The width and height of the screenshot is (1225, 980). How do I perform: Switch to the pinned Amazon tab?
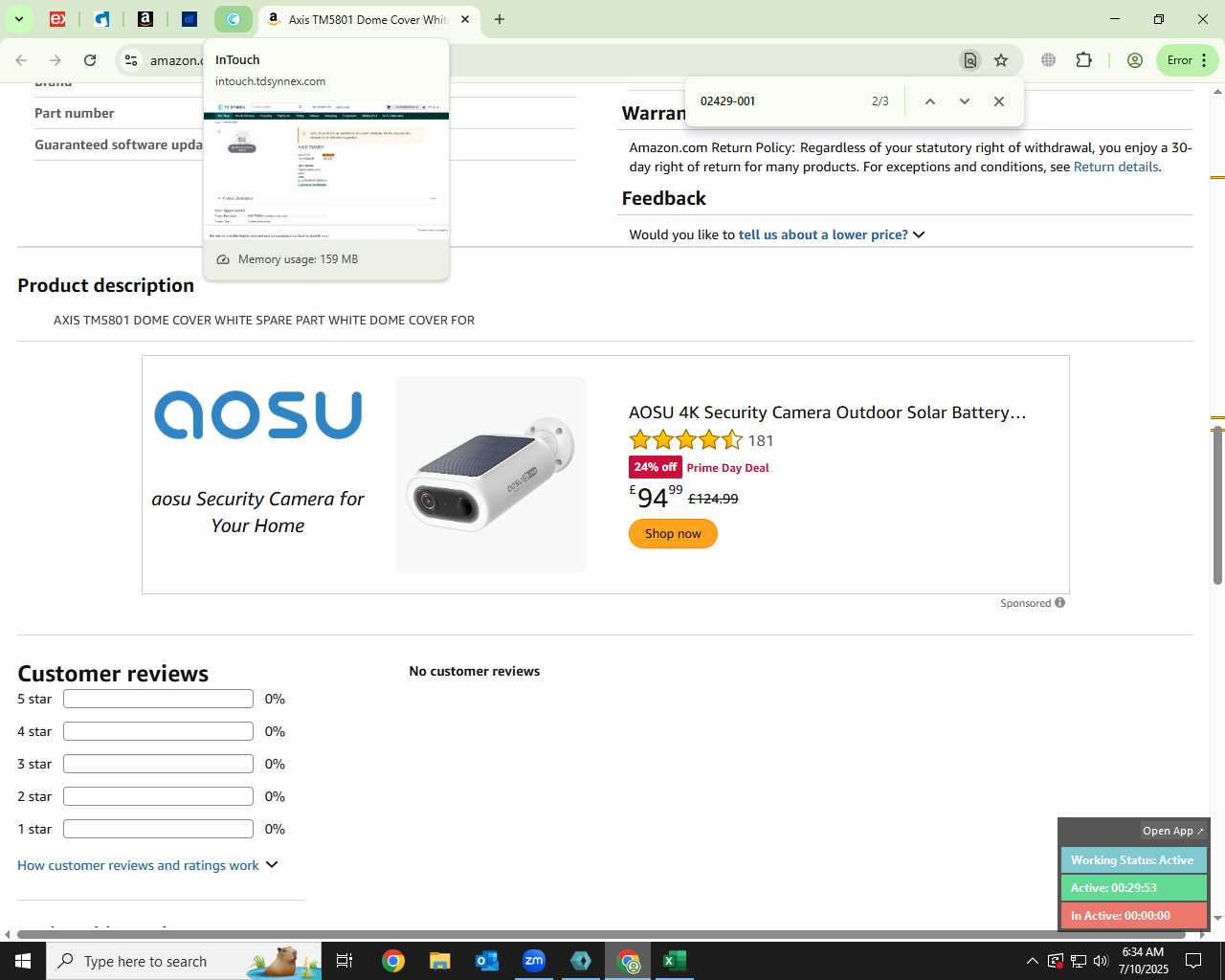(145, 19)
